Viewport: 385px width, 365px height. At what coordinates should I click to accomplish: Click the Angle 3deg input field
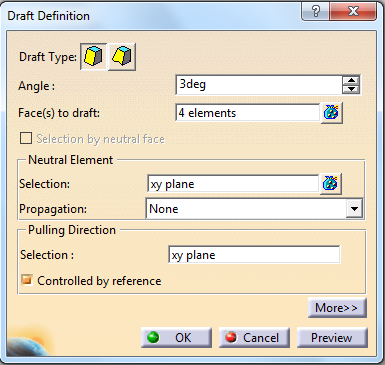[259, 85]
